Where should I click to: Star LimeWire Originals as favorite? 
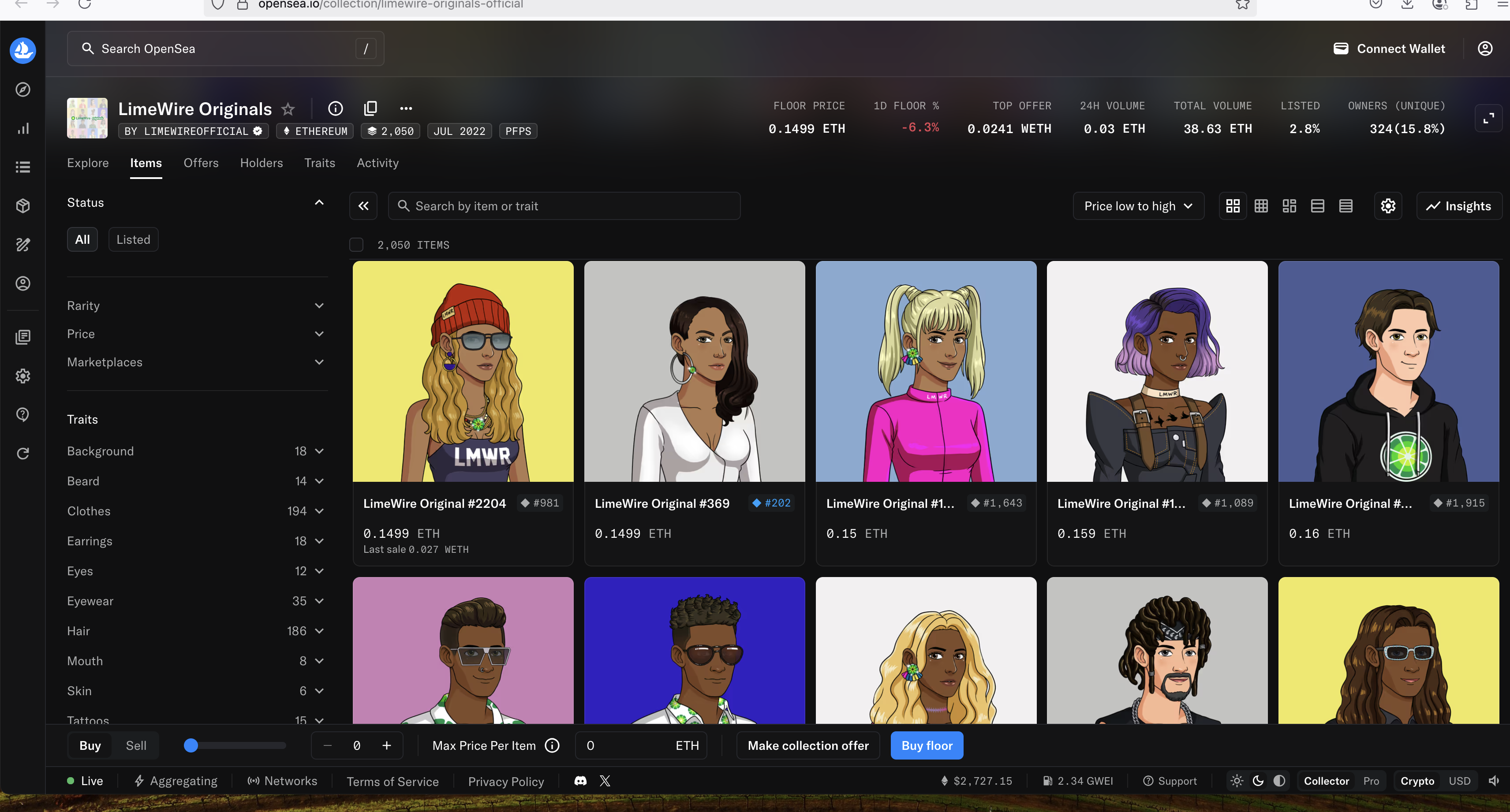(x=288, y=109)
